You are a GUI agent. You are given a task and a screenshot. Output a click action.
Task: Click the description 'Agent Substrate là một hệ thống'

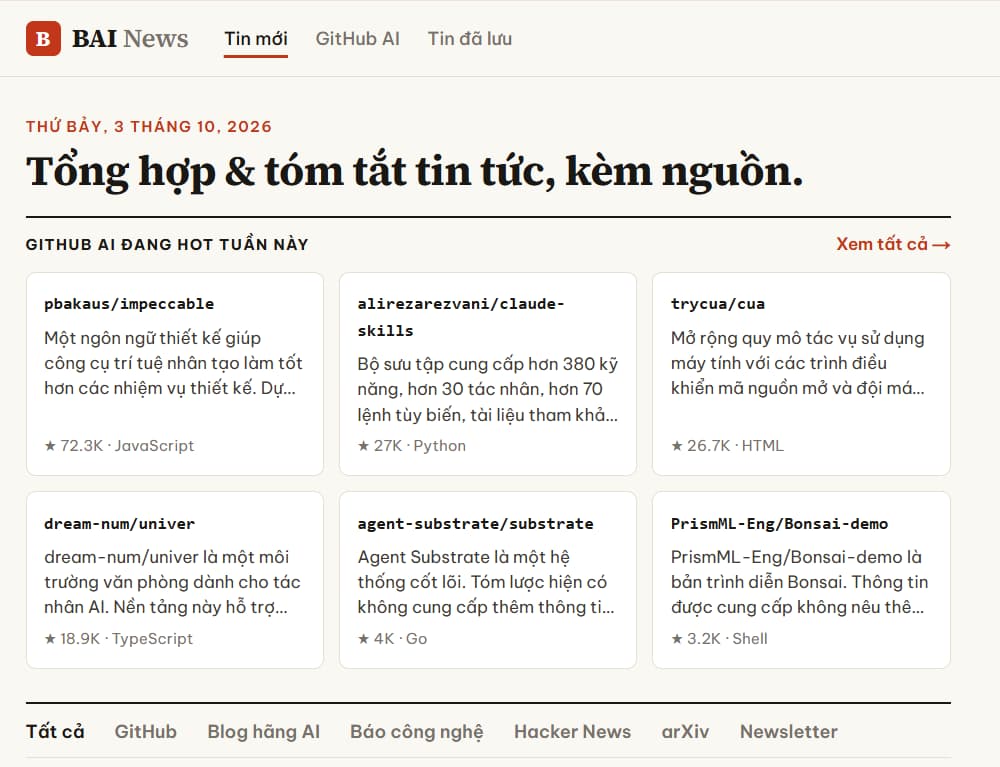[x=486, y=581]
